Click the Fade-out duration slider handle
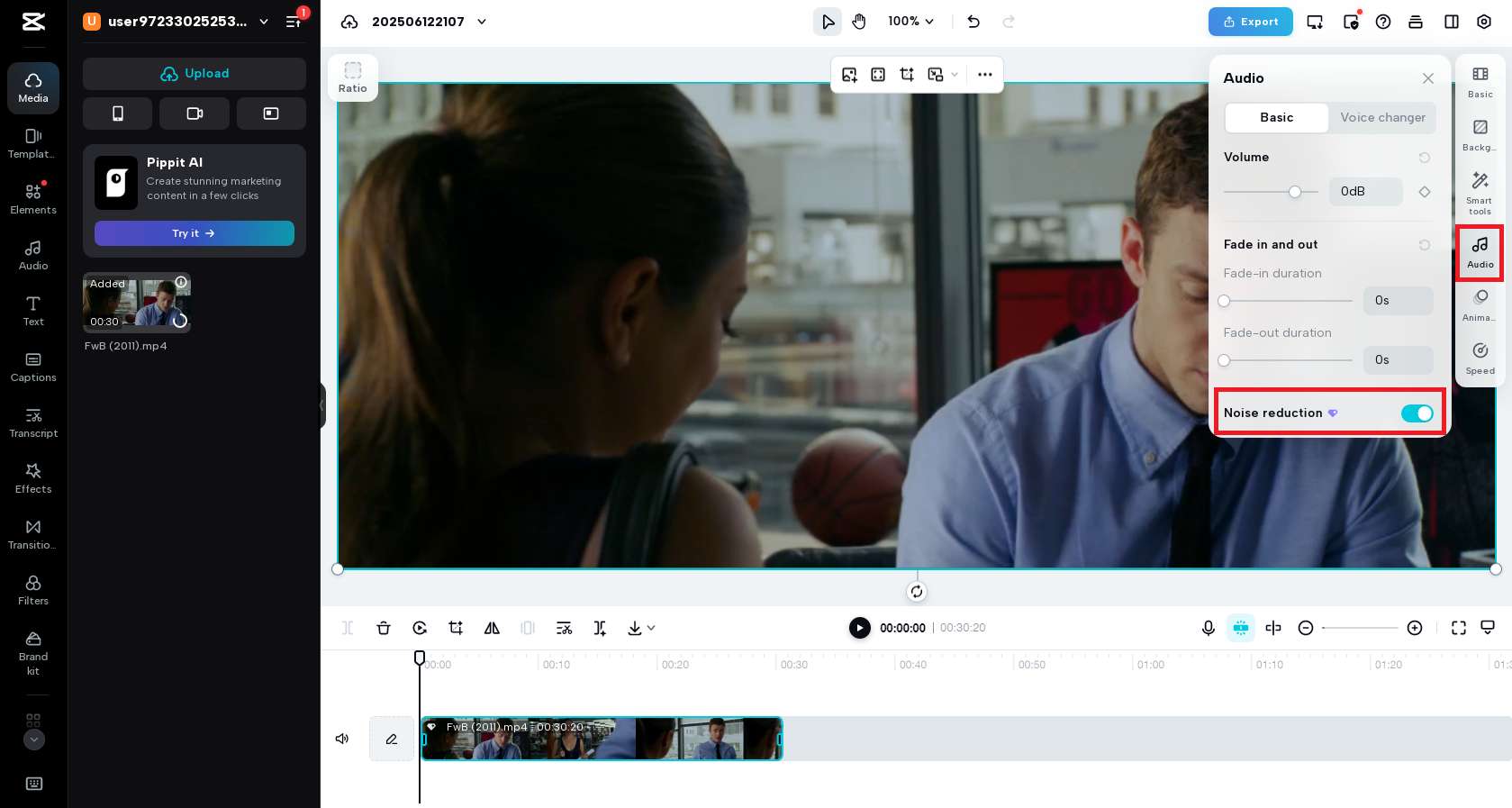 point(1224,360)
